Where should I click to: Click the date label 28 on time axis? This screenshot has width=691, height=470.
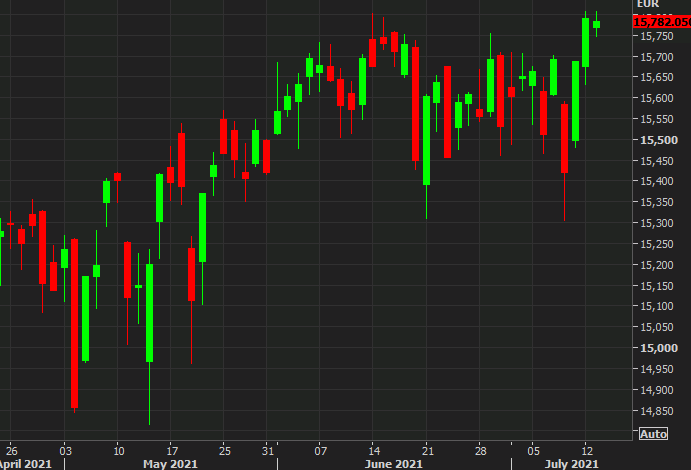click(480, 451)
